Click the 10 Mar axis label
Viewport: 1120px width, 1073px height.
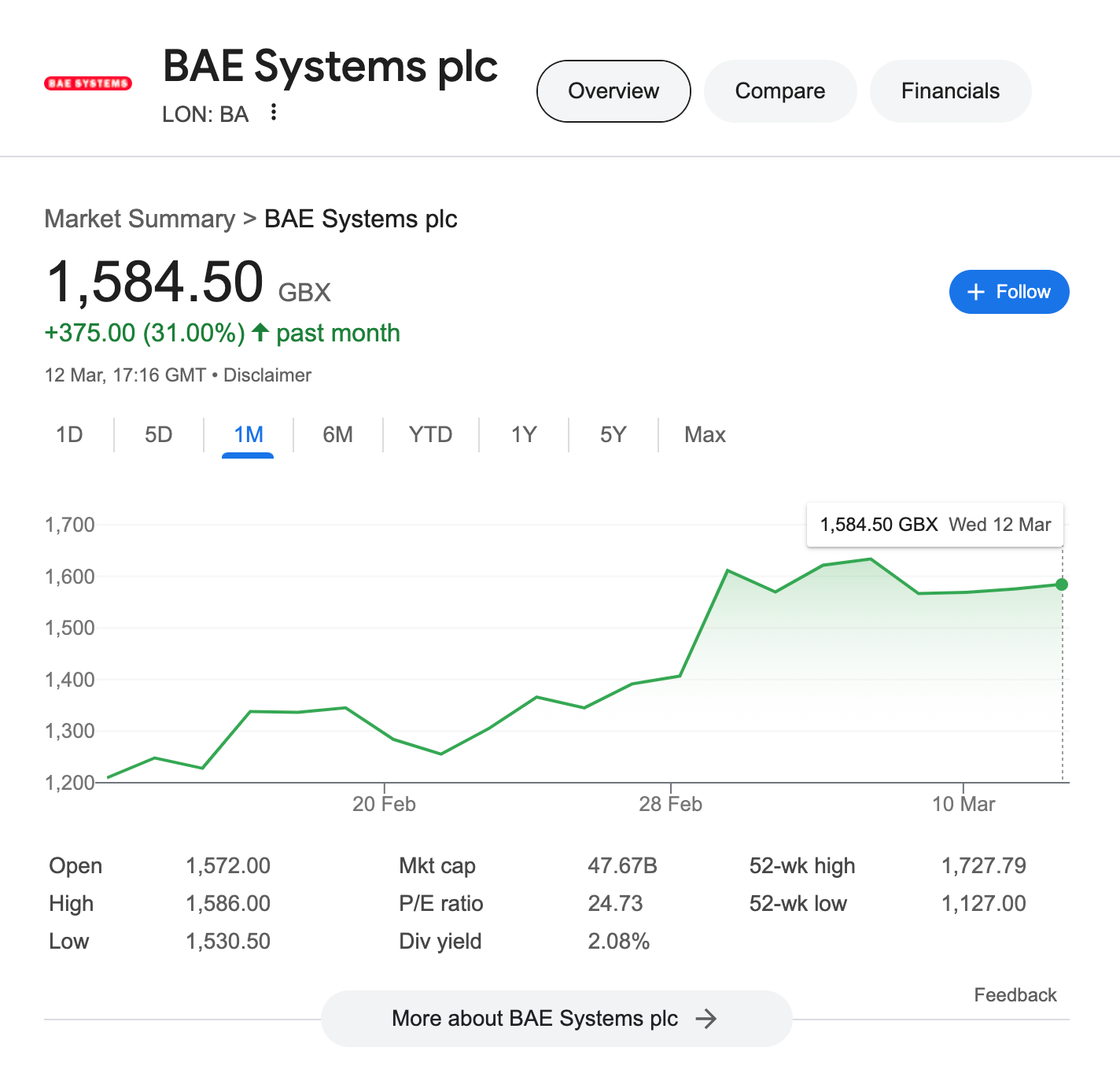[963, 804]
